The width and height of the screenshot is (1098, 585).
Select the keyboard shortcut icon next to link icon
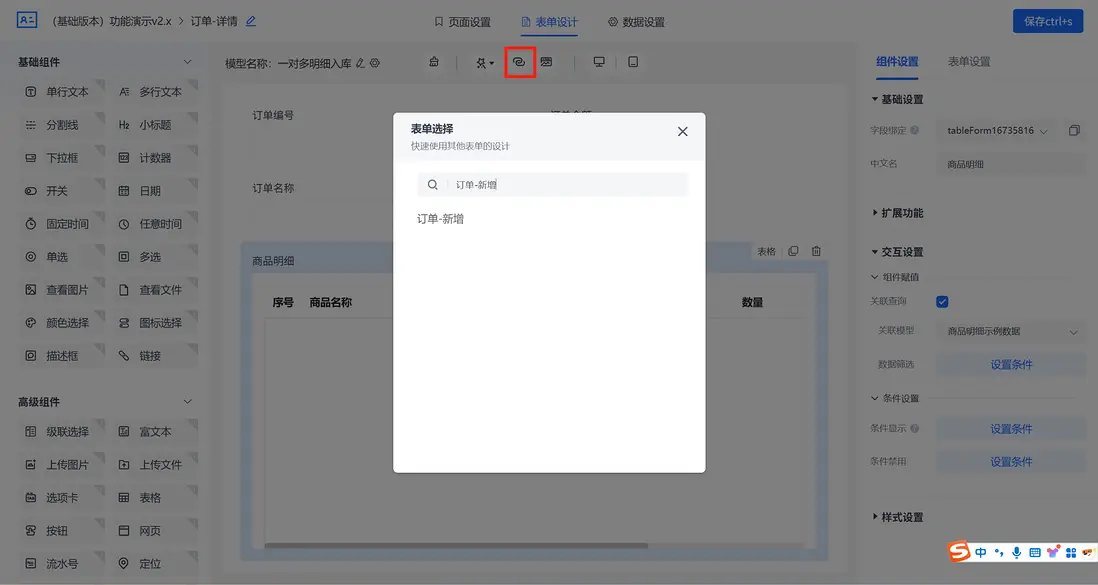click(545, 61)
